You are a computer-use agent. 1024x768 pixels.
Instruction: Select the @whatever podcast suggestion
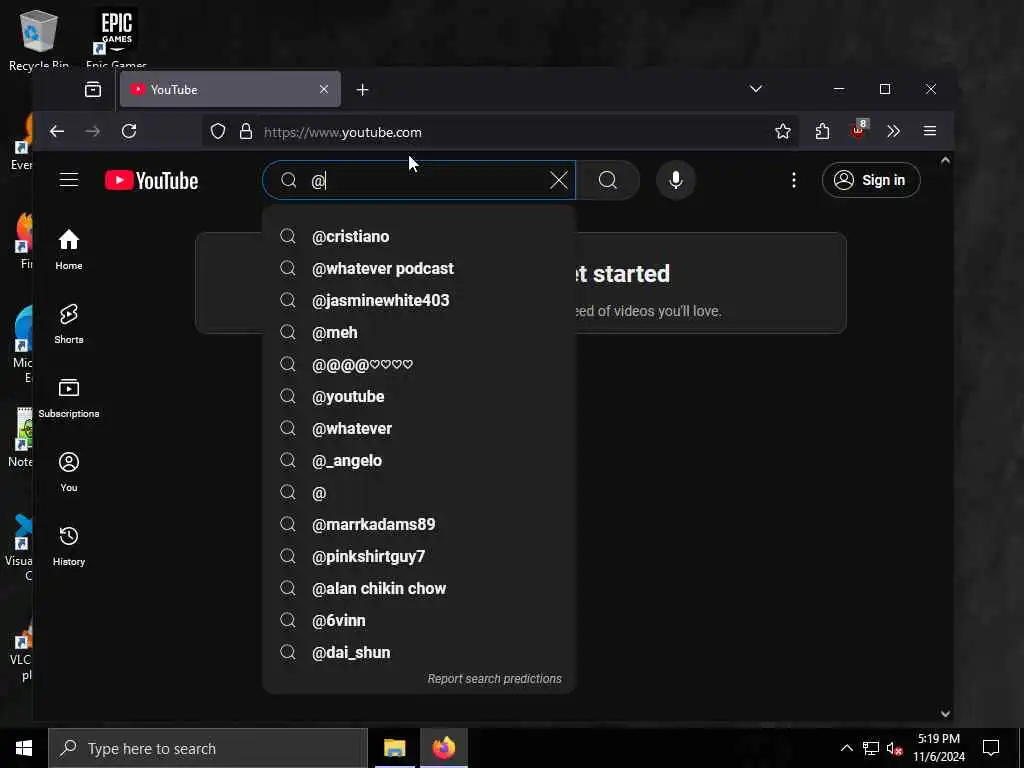click(x=419, y=268)
